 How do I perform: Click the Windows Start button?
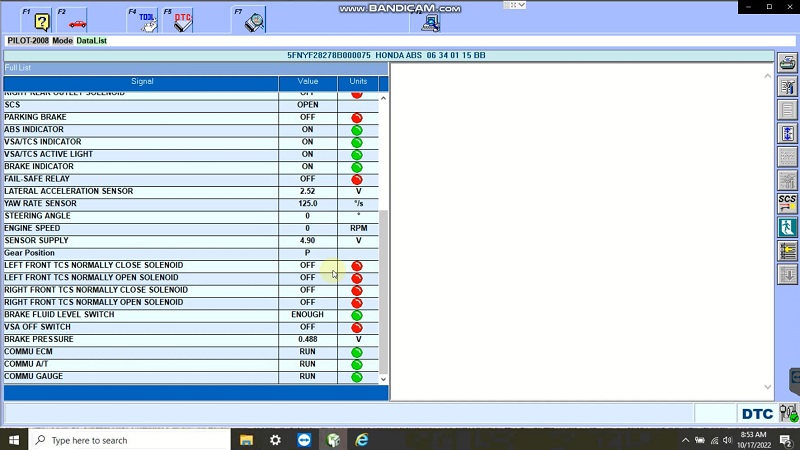[14, 440]
